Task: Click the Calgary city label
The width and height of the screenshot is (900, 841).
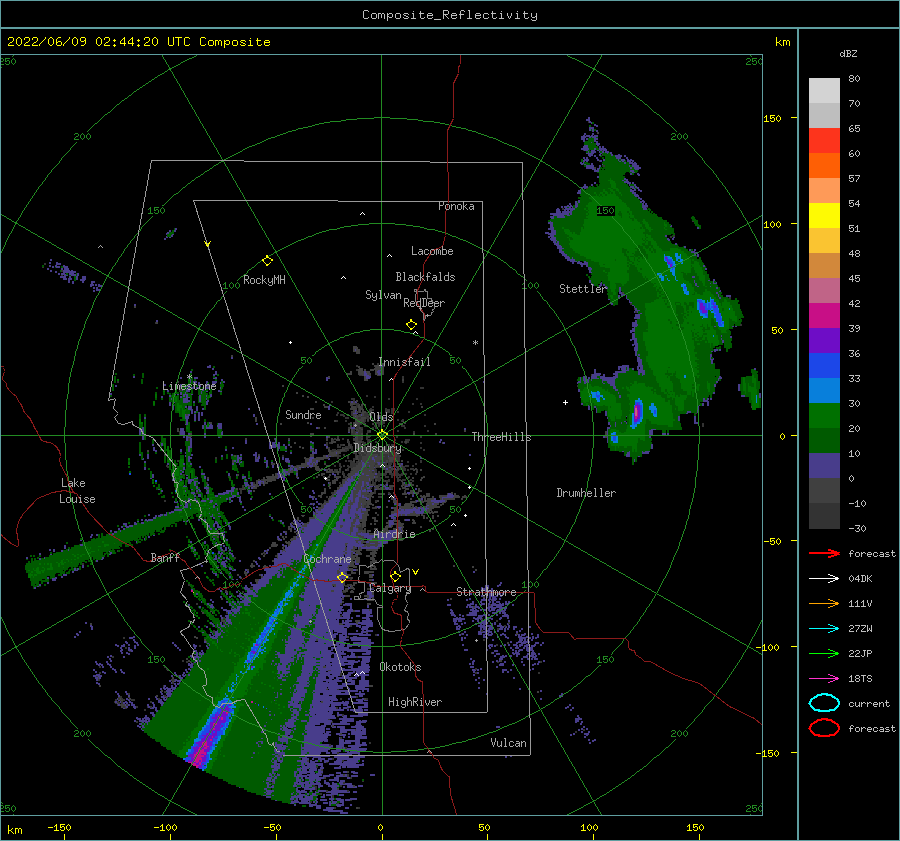Action: (x=390, y=588)
